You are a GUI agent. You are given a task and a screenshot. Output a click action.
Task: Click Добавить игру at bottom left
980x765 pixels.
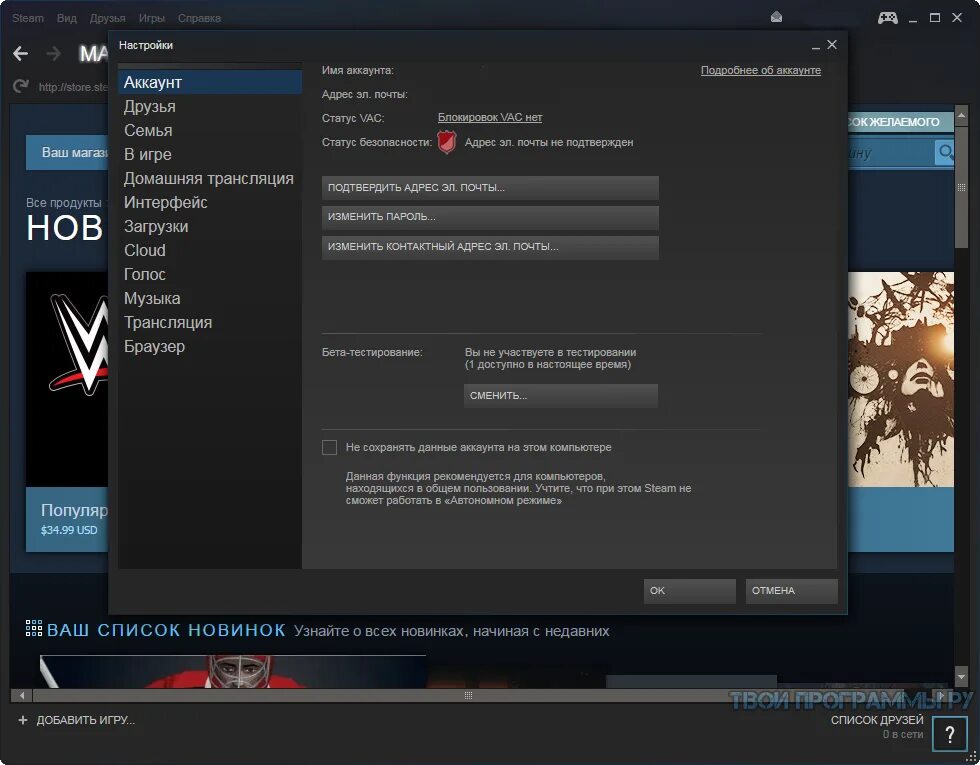[x=86, y=720]
